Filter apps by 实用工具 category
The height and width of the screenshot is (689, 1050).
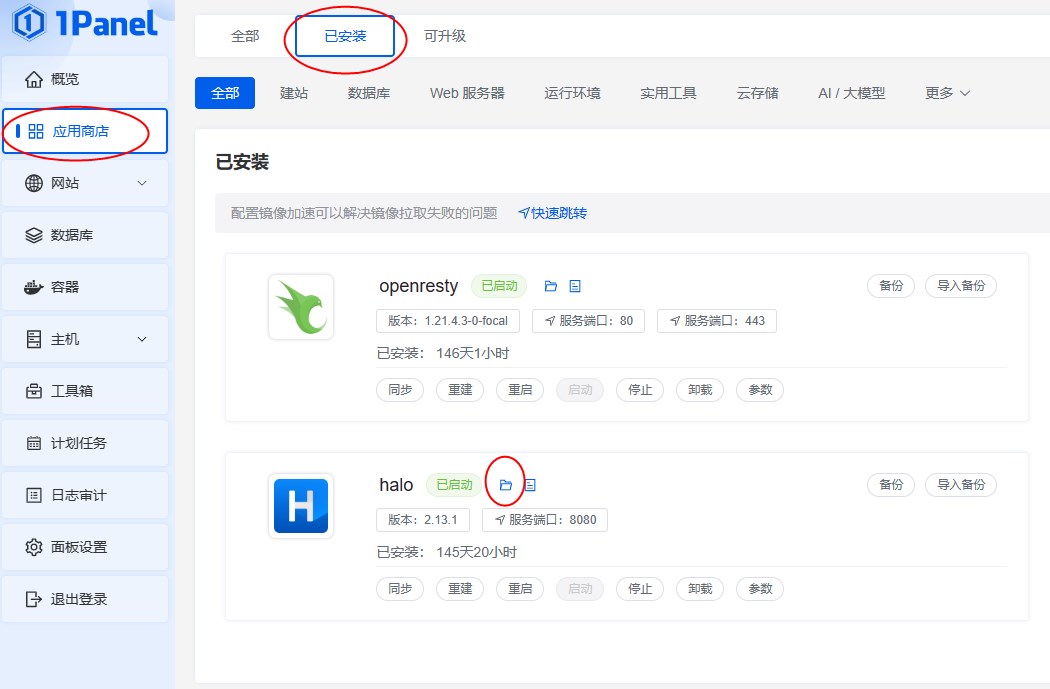668,93
